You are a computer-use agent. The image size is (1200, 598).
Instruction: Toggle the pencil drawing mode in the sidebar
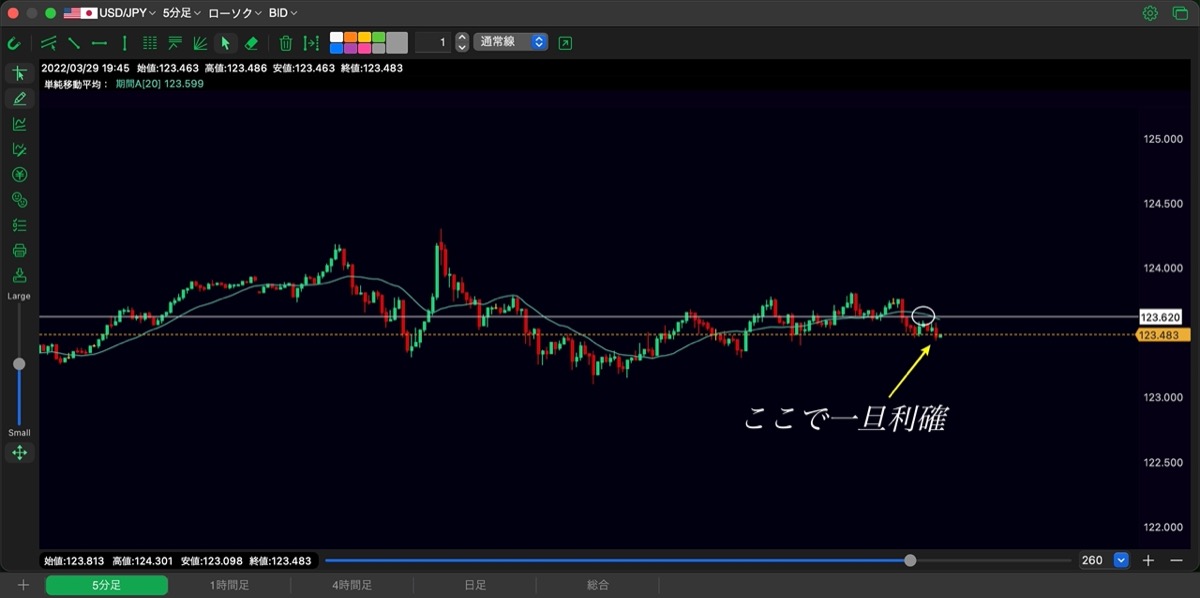(x=19, y=98)
